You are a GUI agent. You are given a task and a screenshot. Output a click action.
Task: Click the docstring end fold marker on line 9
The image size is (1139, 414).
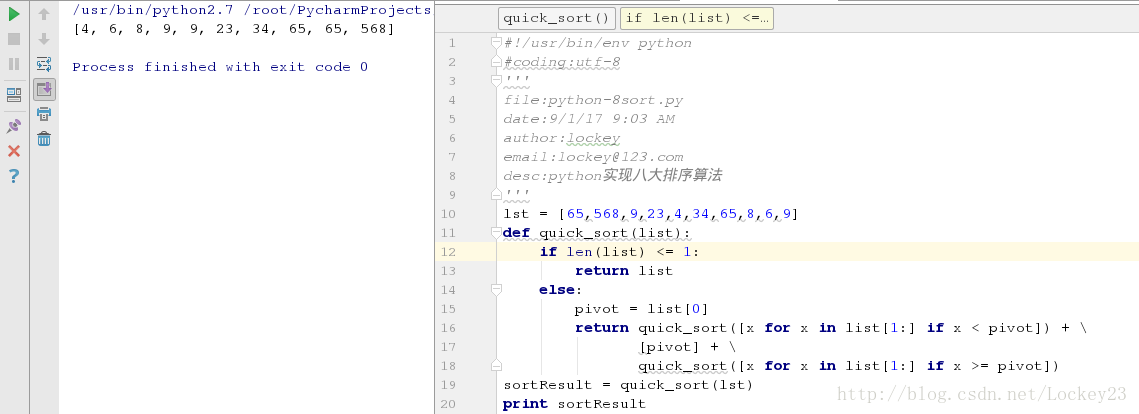[496, 194]
